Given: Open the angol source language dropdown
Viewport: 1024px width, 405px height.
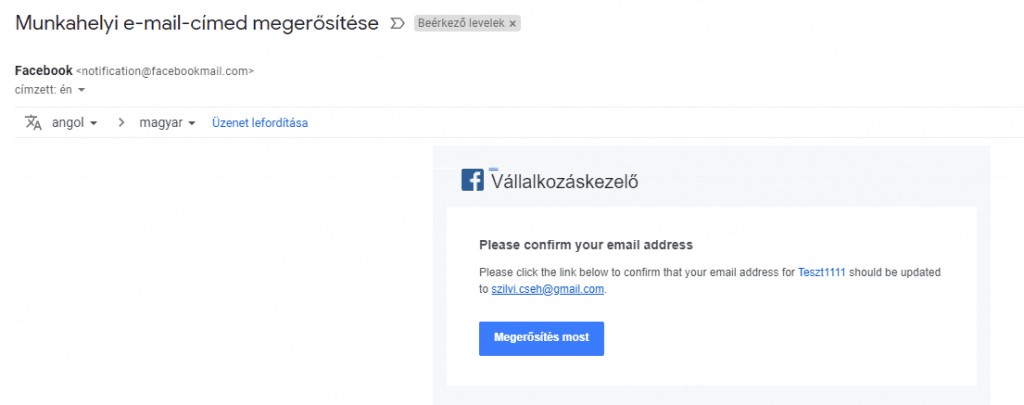Looking at the screenshot, I should [74, 123].
